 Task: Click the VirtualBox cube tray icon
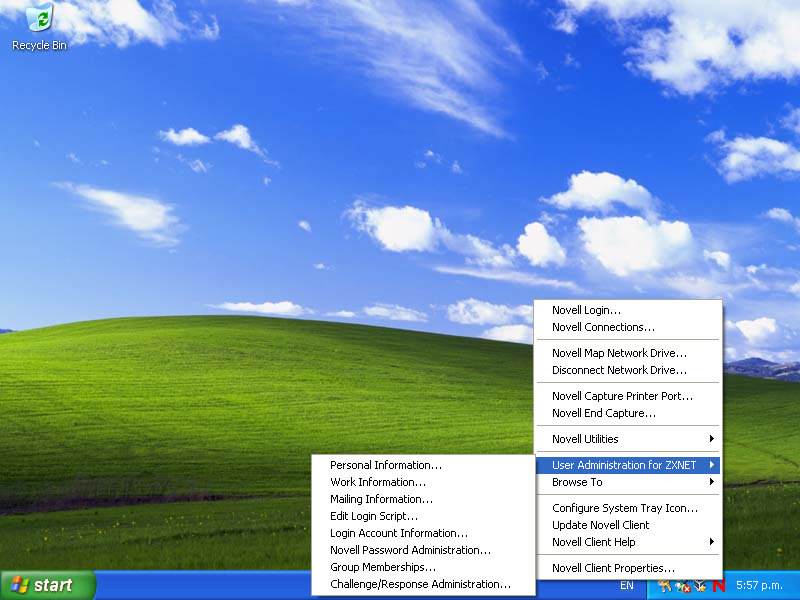[701, 586]
